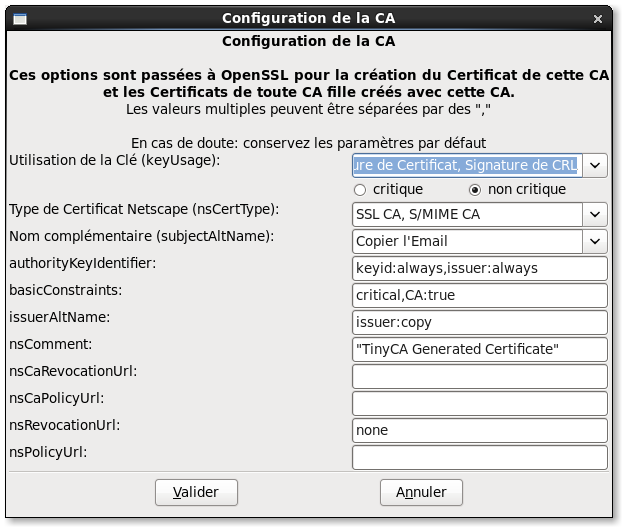
Task: Select the 'non critique' radio button
Action: pyautogui.click(x=475, y=190)
